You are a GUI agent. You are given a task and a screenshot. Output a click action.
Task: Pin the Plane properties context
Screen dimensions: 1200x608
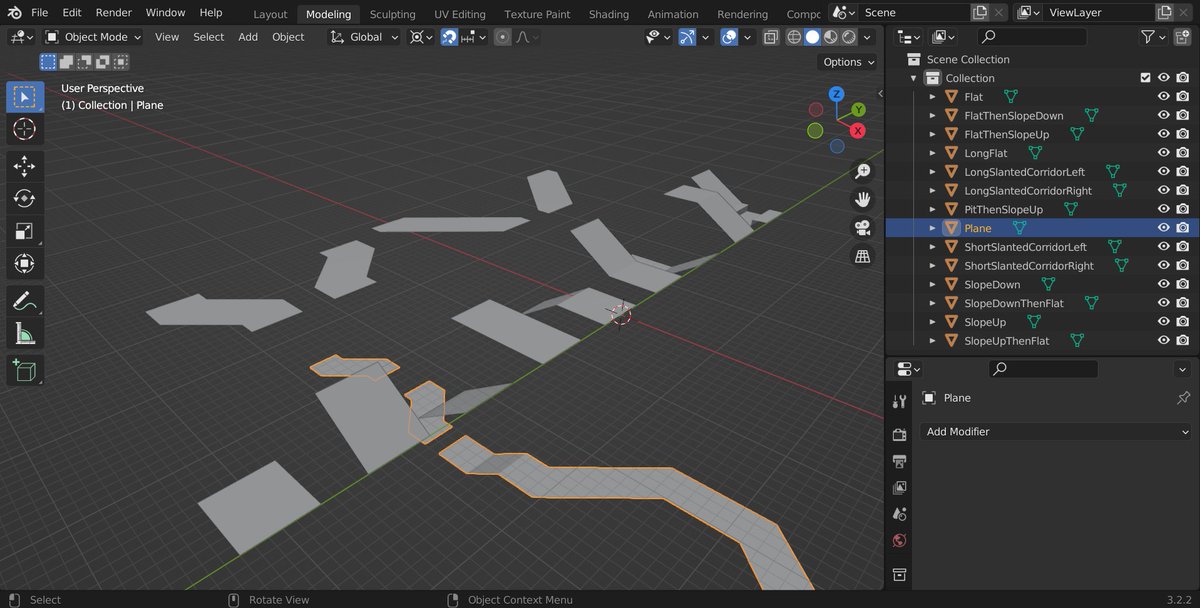pyautogui.click(x=1183, y=398)
